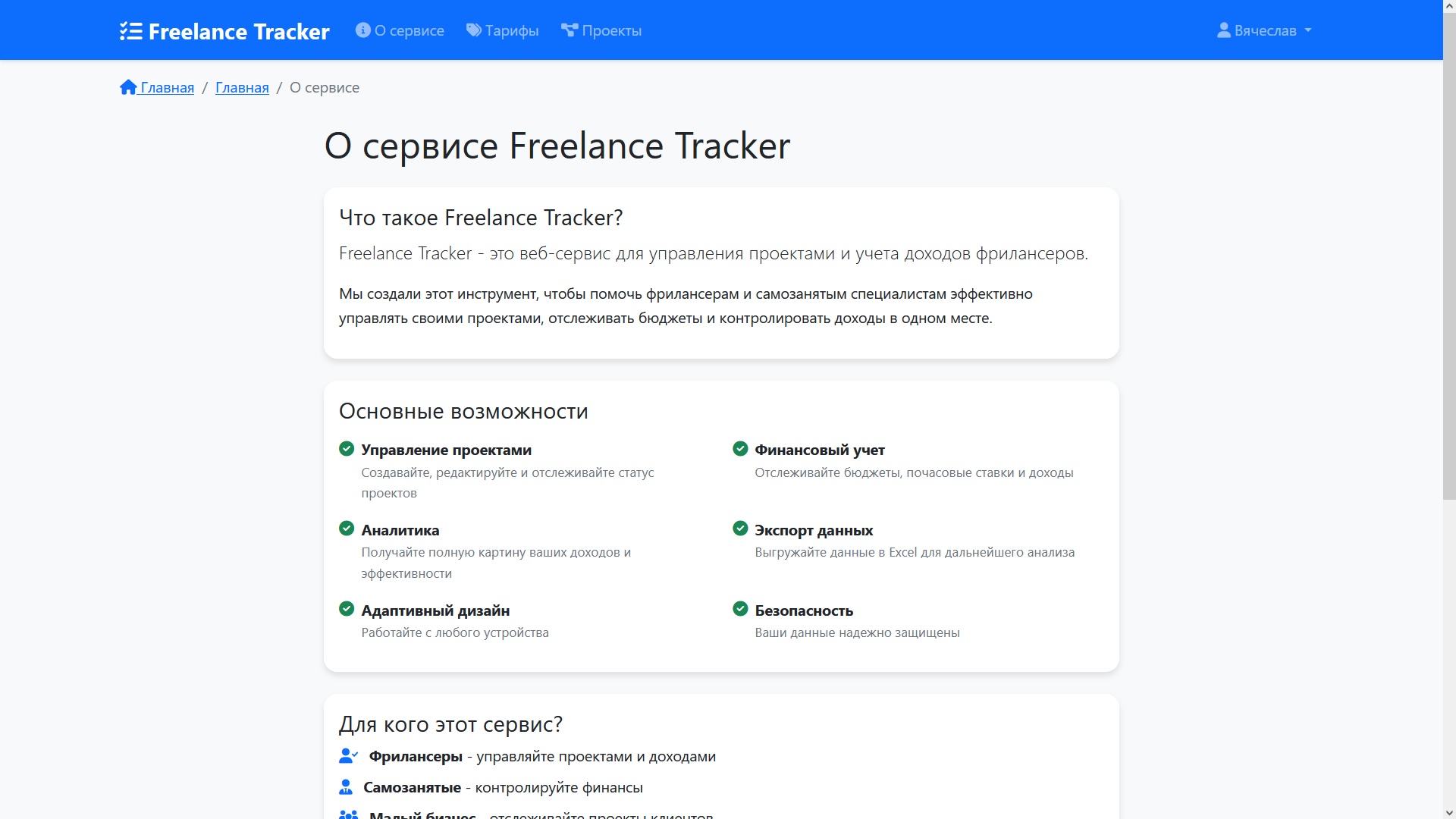
Task: Click the user-check icon beside Фрилансеры
Action: (x=349, y=756)
